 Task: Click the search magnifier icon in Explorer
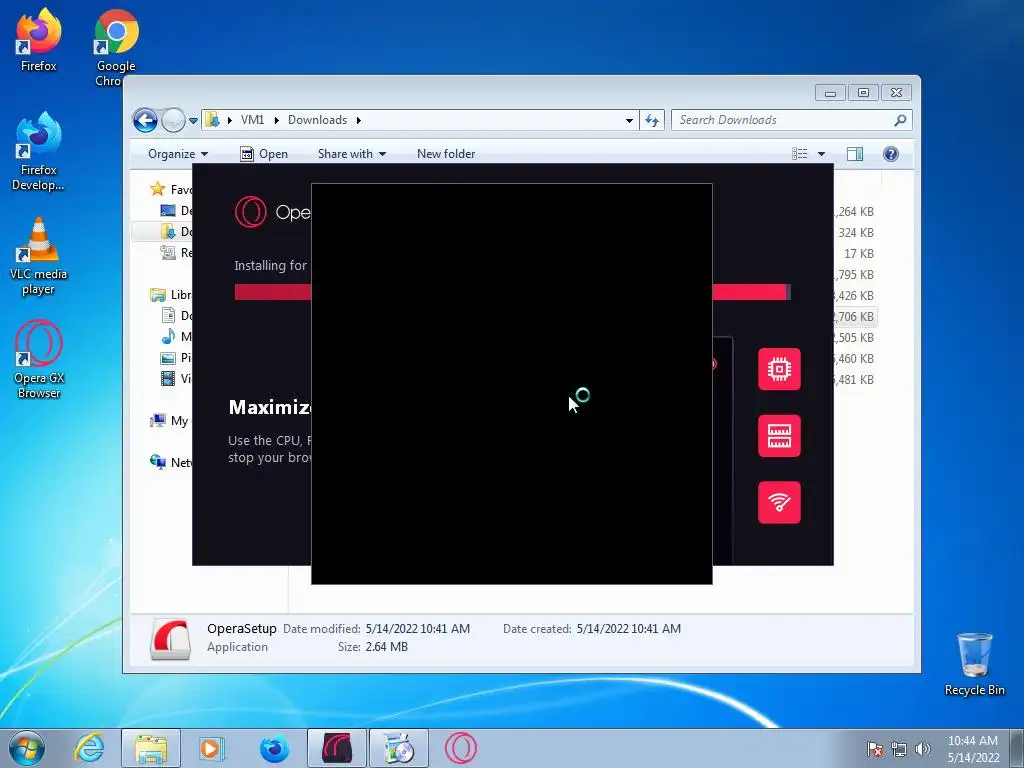[900, 120]
